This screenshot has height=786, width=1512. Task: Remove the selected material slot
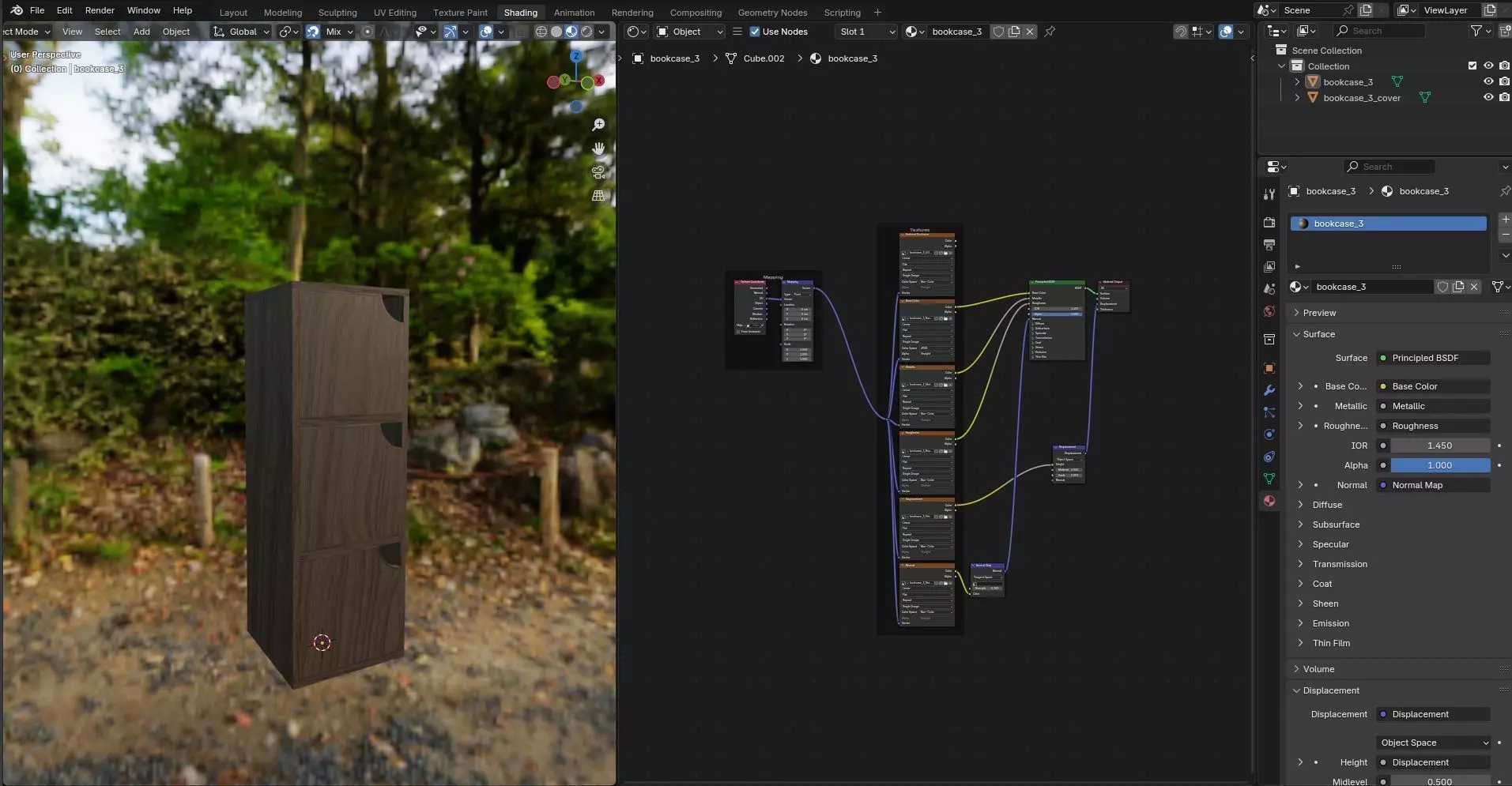(1505, 235)
